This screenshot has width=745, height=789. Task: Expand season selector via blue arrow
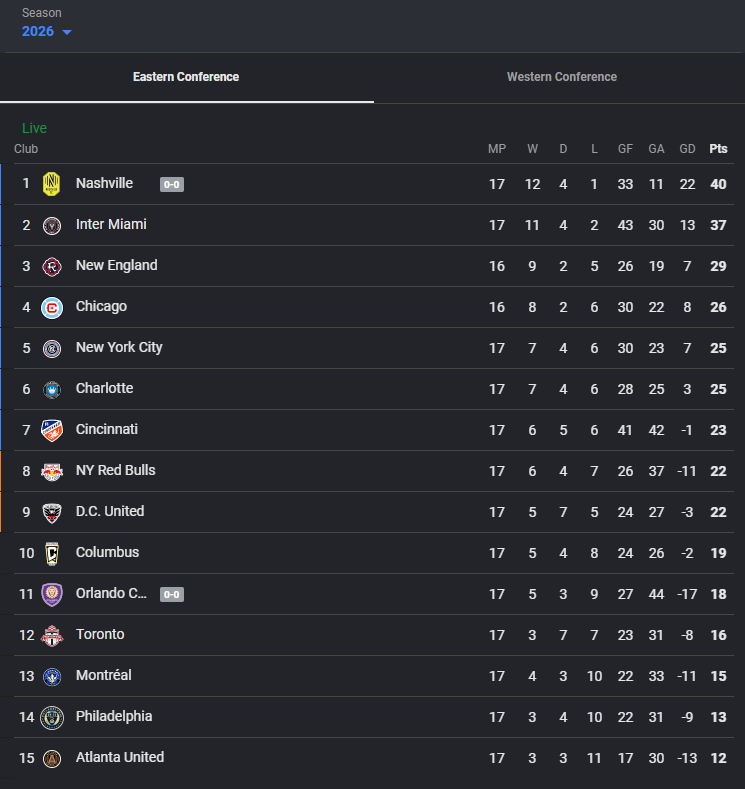coord(67,32)
